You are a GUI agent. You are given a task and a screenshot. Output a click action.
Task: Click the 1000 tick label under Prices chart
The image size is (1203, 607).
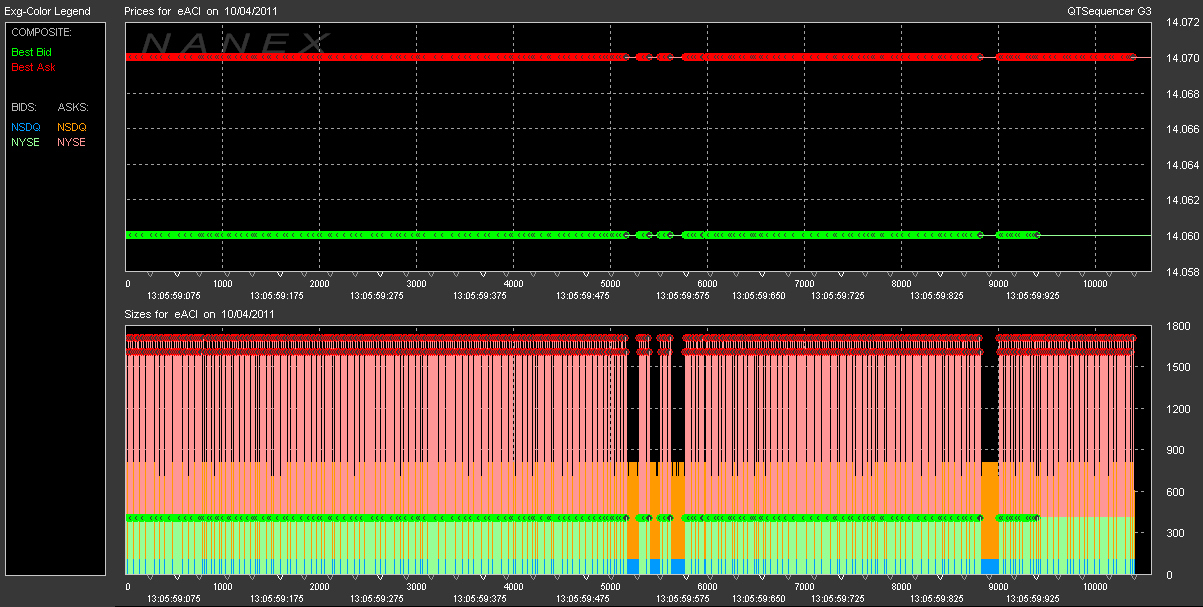point(222,284)
